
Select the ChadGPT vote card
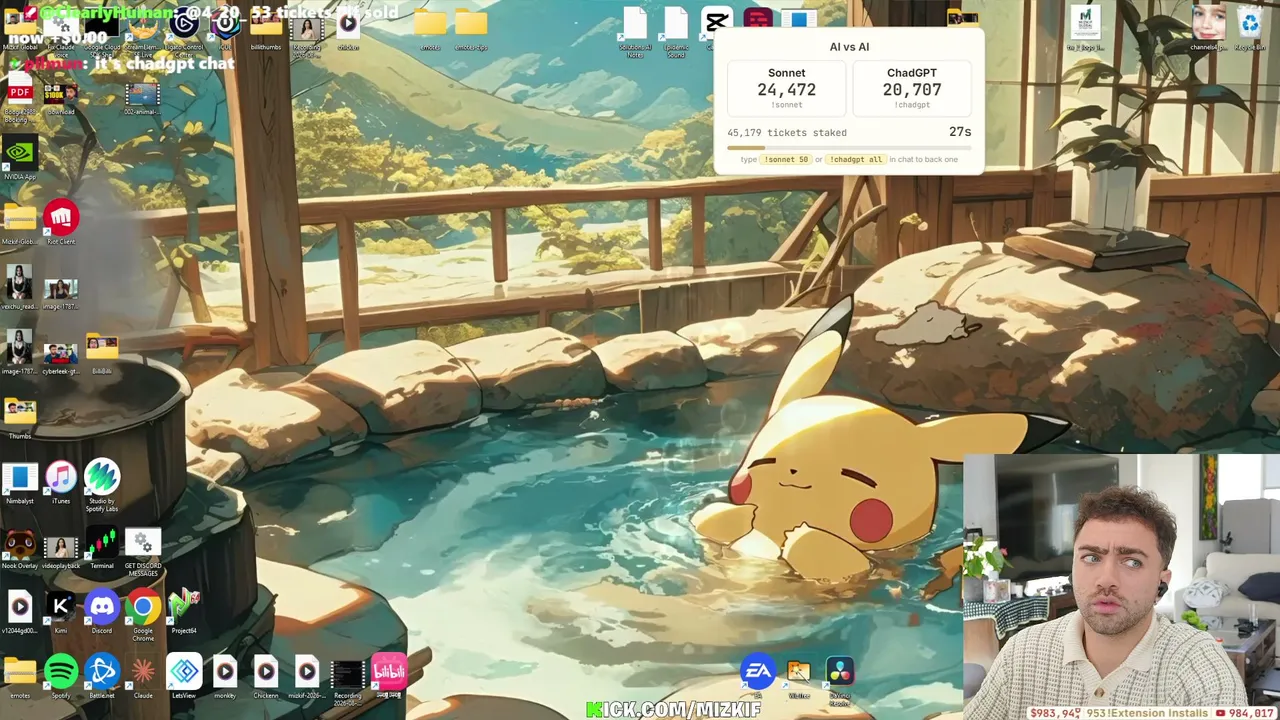tap(912, 88)
